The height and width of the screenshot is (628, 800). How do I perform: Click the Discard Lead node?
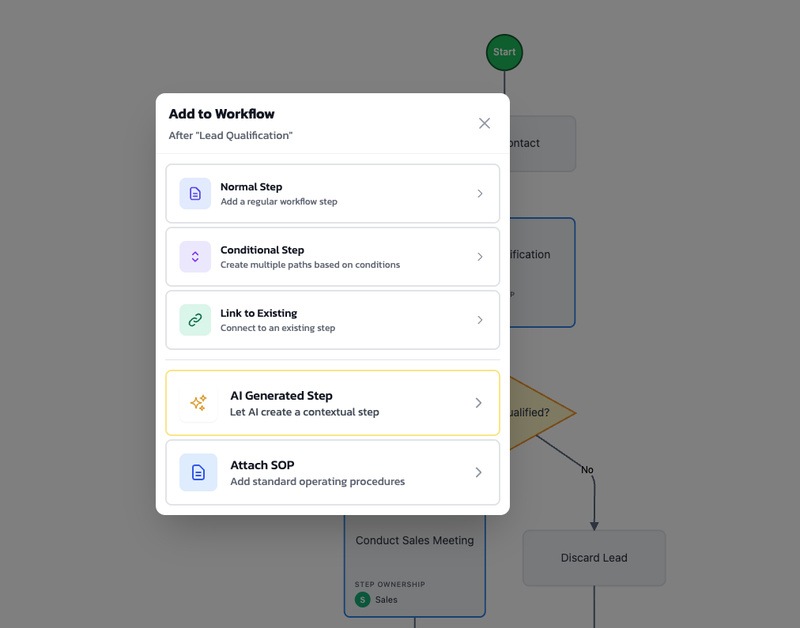[594, 558]
